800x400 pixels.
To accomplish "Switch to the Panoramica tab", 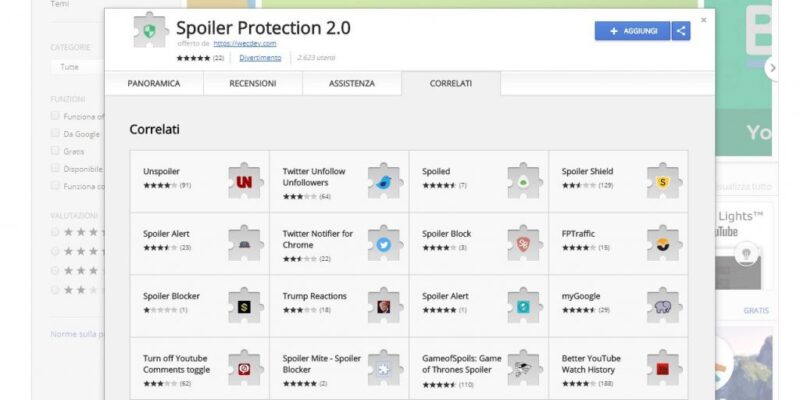I will pos(154,83).
